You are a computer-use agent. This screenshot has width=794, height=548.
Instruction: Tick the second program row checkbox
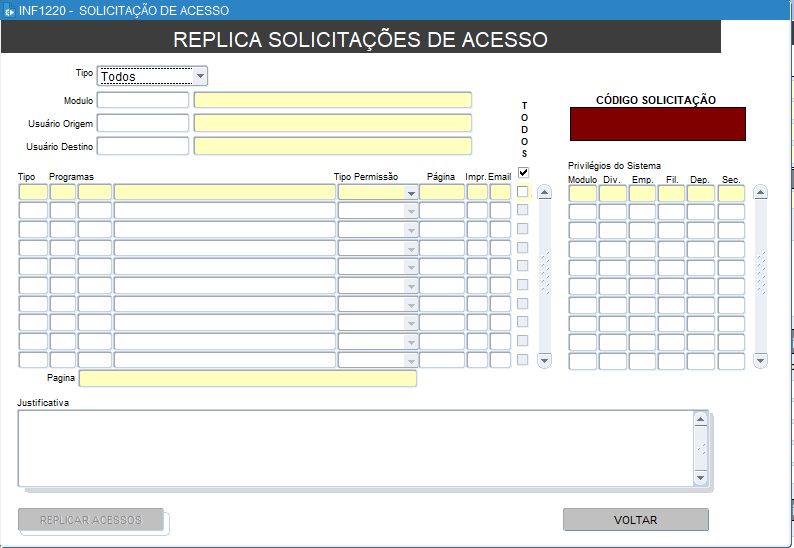tap(523, 210)
